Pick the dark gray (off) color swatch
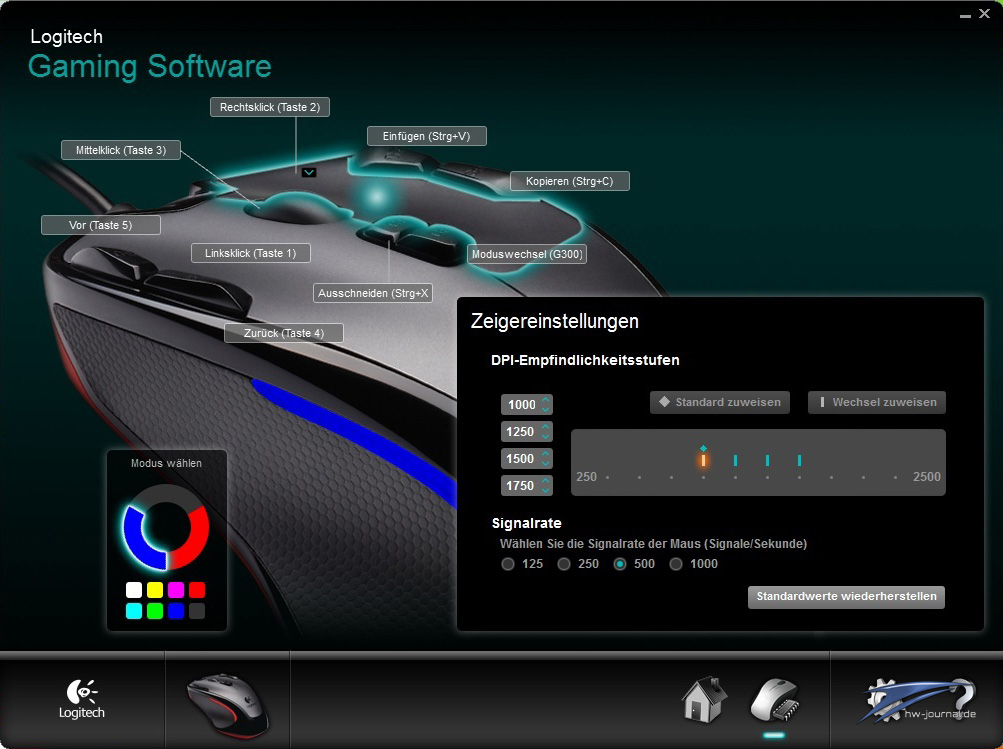This screenshot has width=1003, height=749. pyautogui.click(x=197, y=611)
